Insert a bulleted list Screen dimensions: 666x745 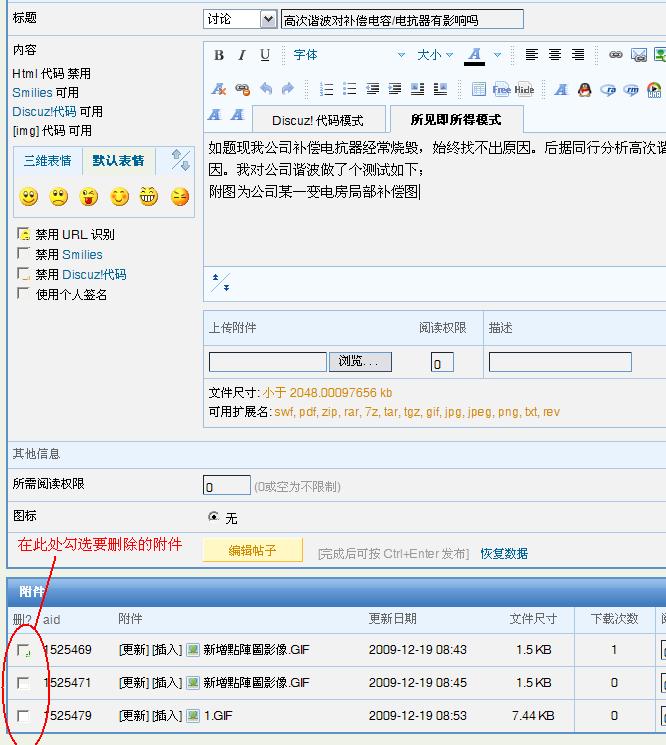pos(349,89)
